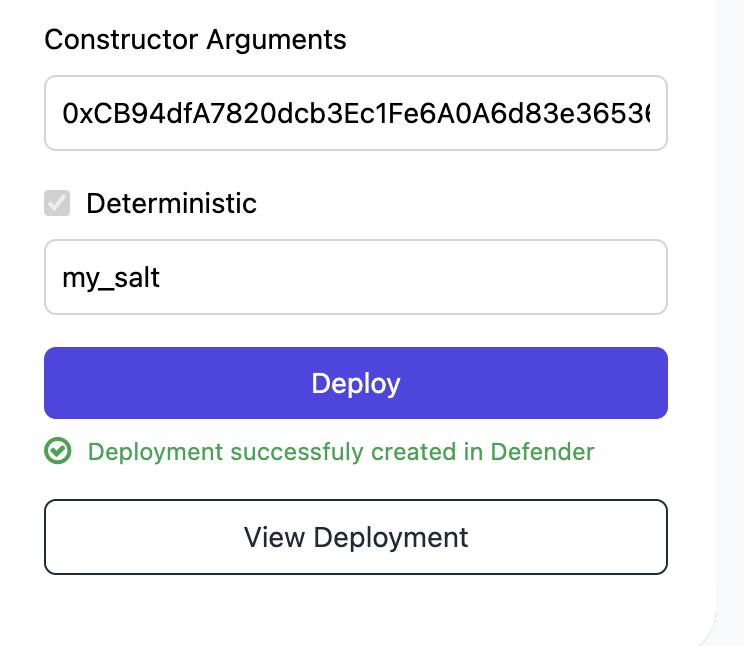Click the checkmark inside the Deterministic box
Screen dimensions: 744x646
point(57,204)
